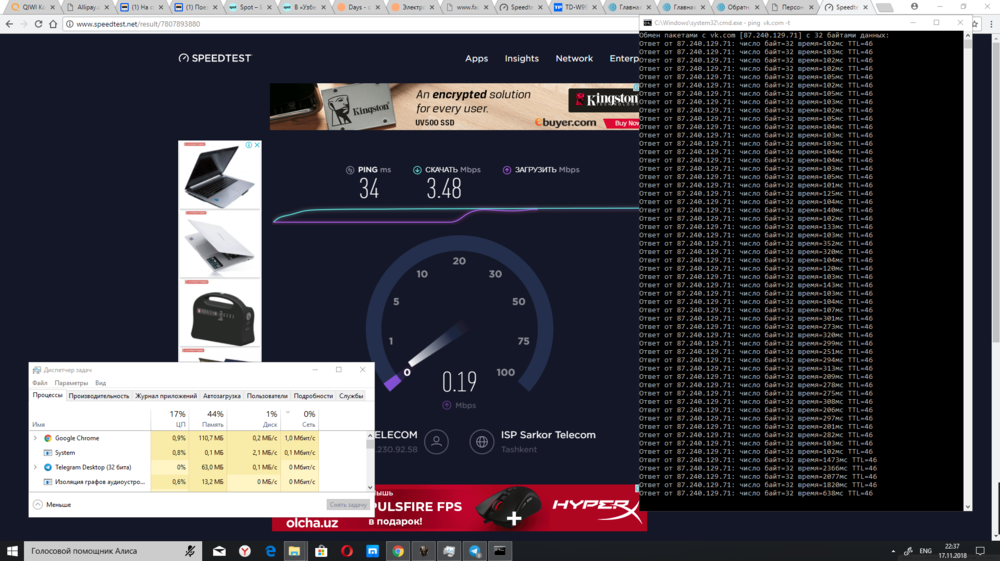Open the Параметры menu in Task Manager
The height and width of the screenshot is (561, 1000).
point(71,383)
